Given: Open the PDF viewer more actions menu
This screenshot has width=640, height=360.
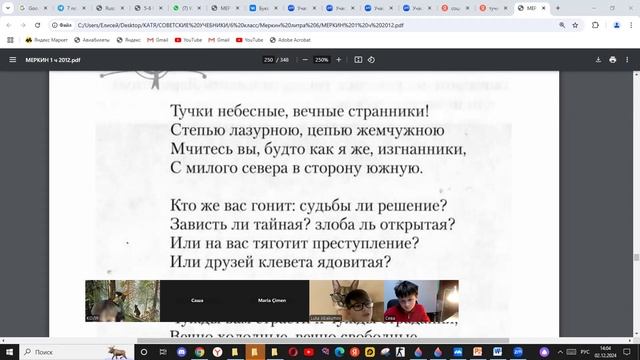Looking at the screenshot, I should click(627, 60).
